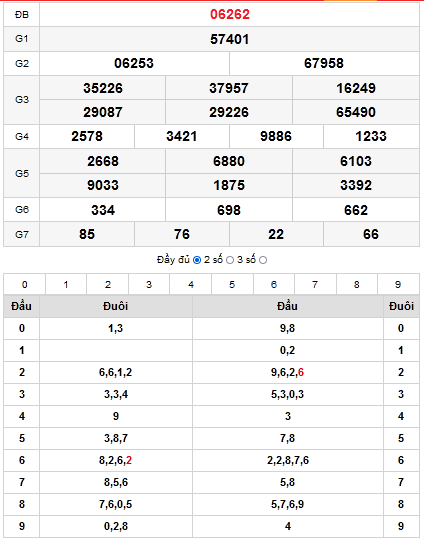This screenshot has width=424, height=539.
Task: Click the G4 number 3421
Action: click(x=182, y=136)
